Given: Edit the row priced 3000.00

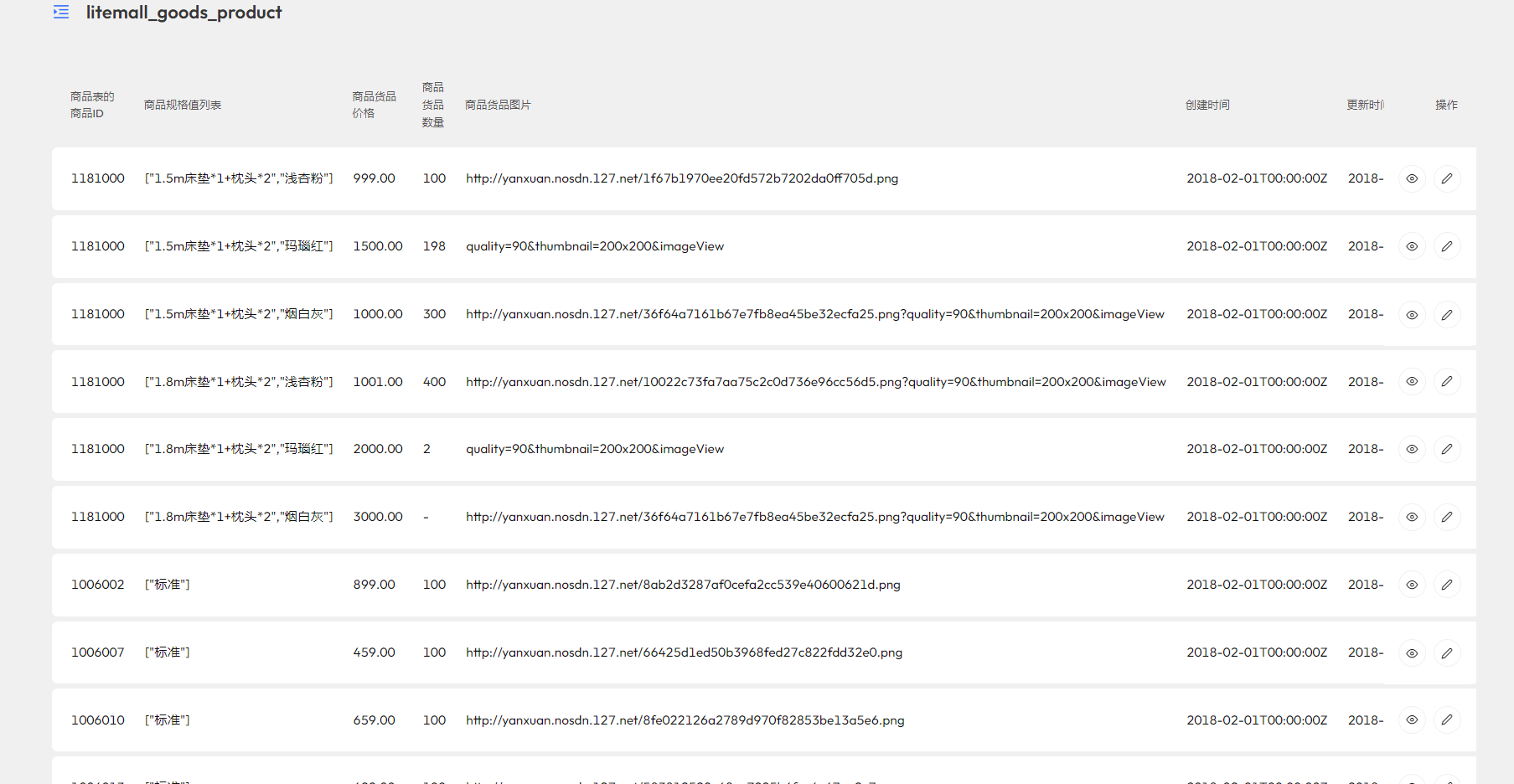Looking at the screenshot, I should coord(1447,517).
